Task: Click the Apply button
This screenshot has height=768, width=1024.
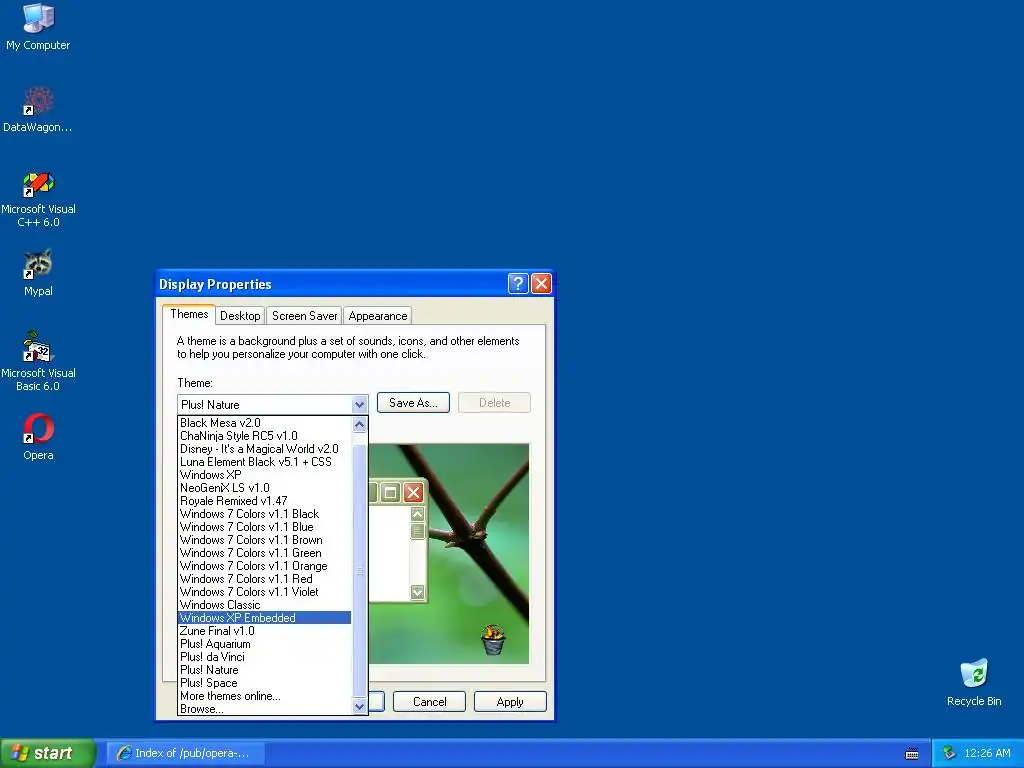Action: coord(510,701)
